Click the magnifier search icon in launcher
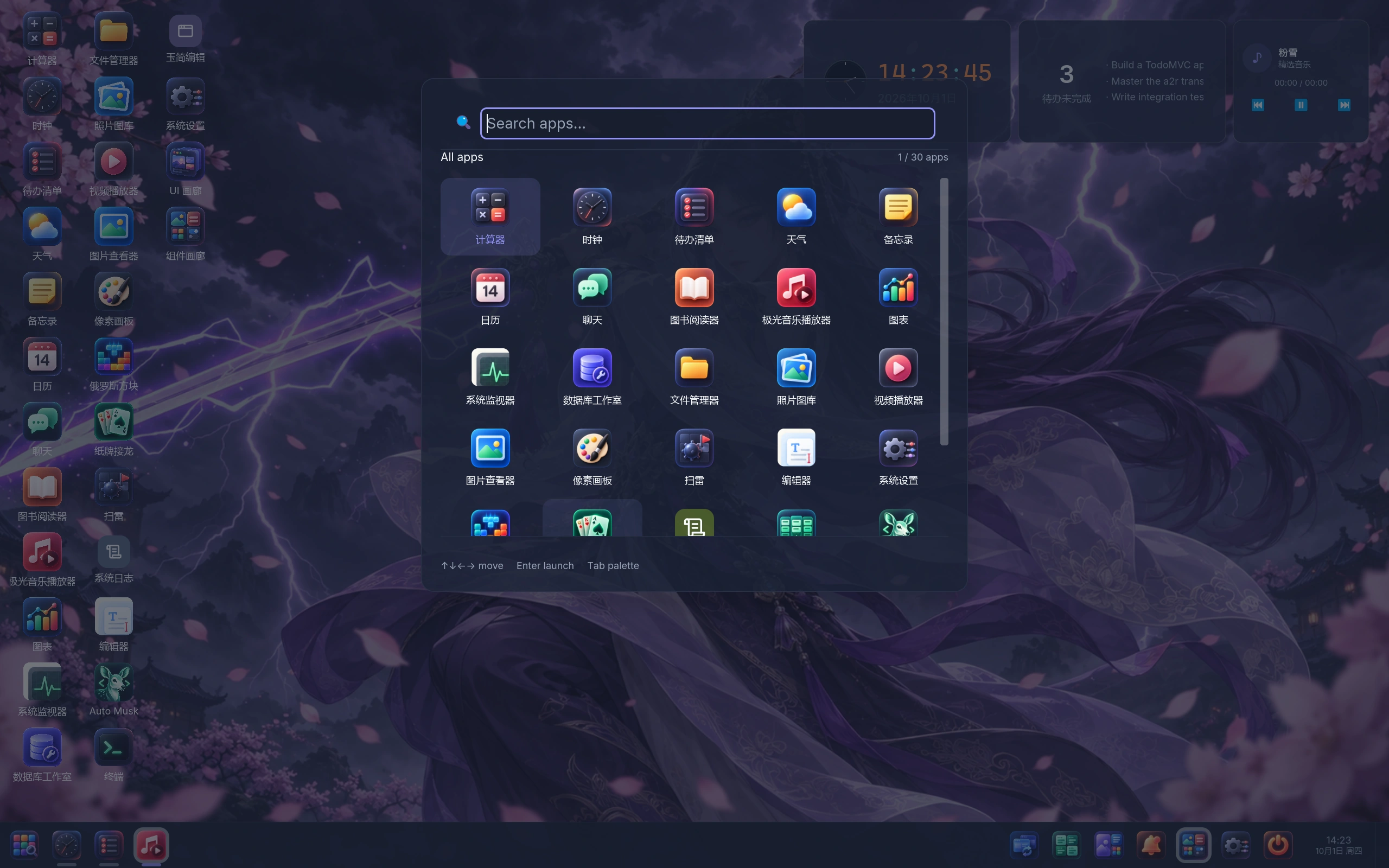This screenshot has height=868, width=1389. pos(463,122)
